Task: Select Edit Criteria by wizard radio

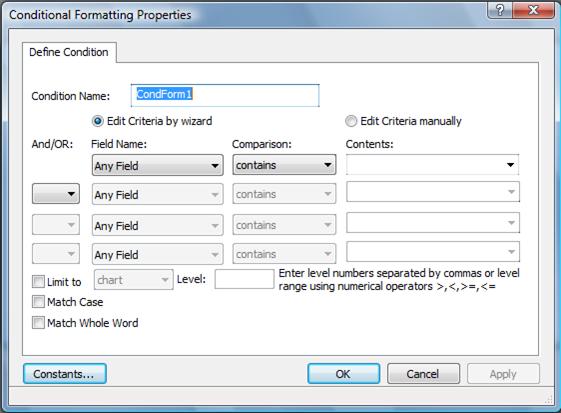Action: click(97, 121)
